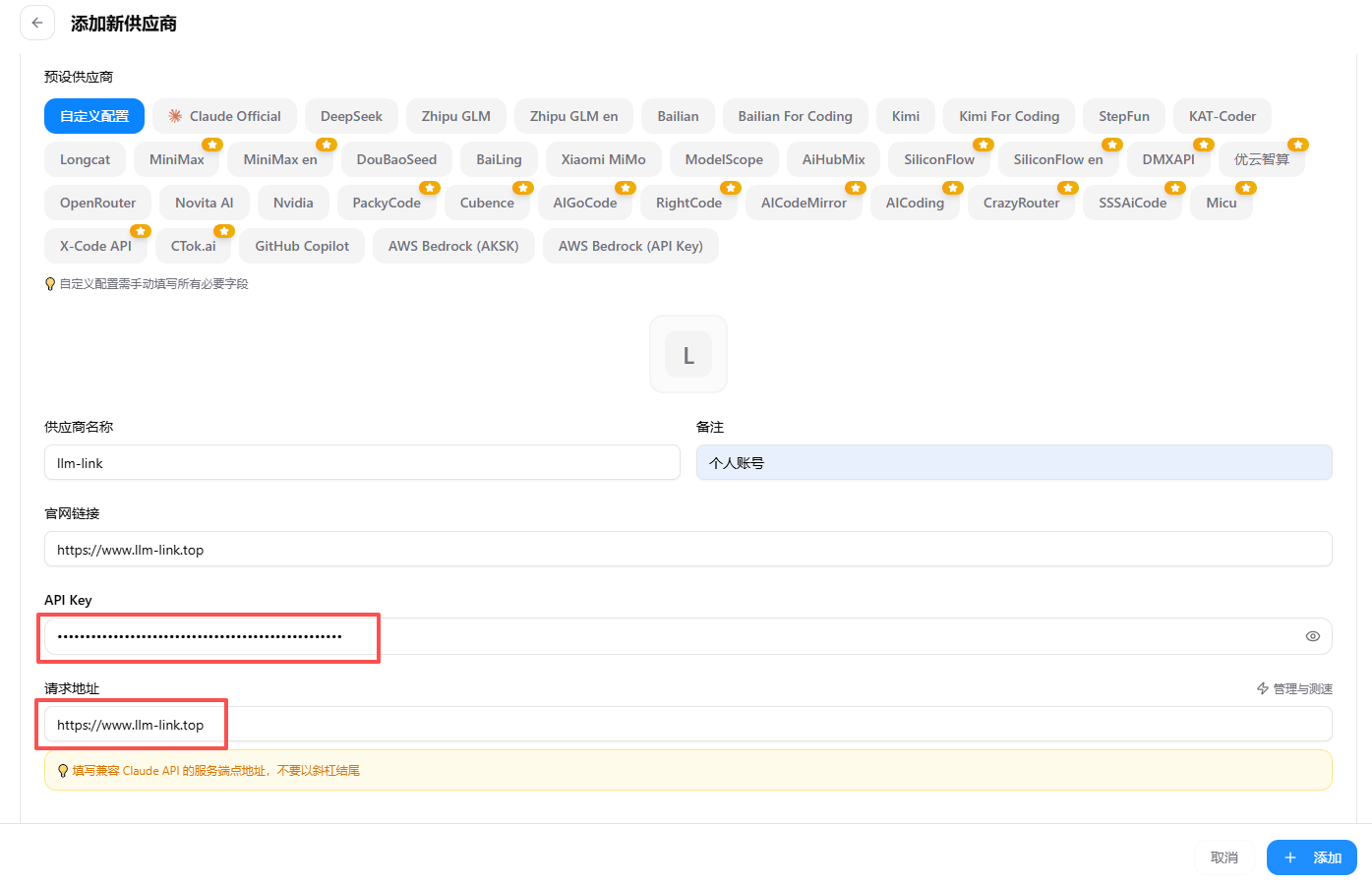Select the Cubence preset
This screenshot has width=1372, height=885.
487,203
